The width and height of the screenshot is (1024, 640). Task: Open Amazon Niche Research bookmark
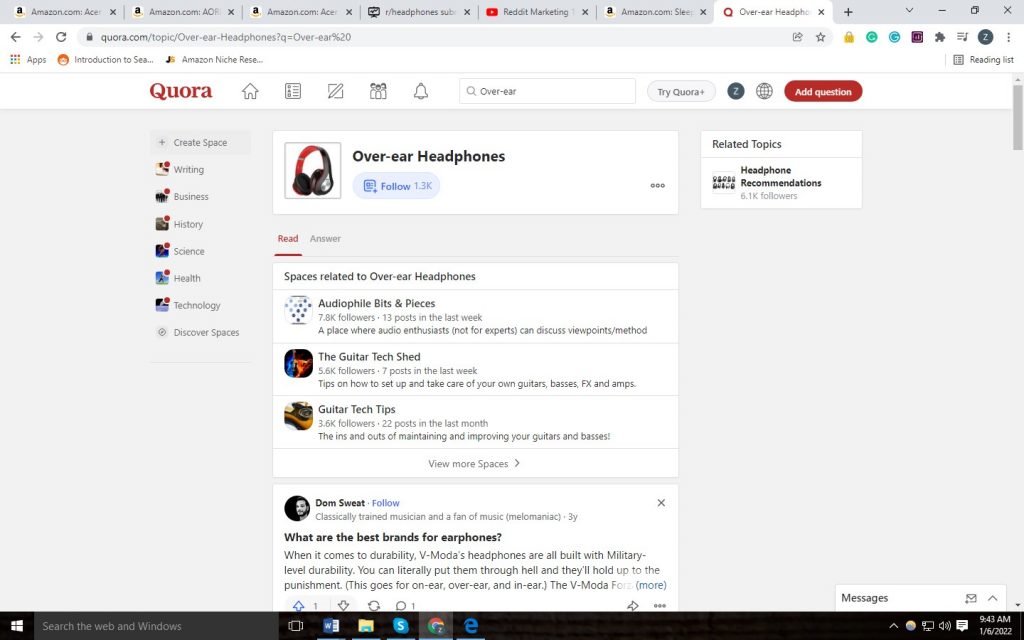(214, 59)
